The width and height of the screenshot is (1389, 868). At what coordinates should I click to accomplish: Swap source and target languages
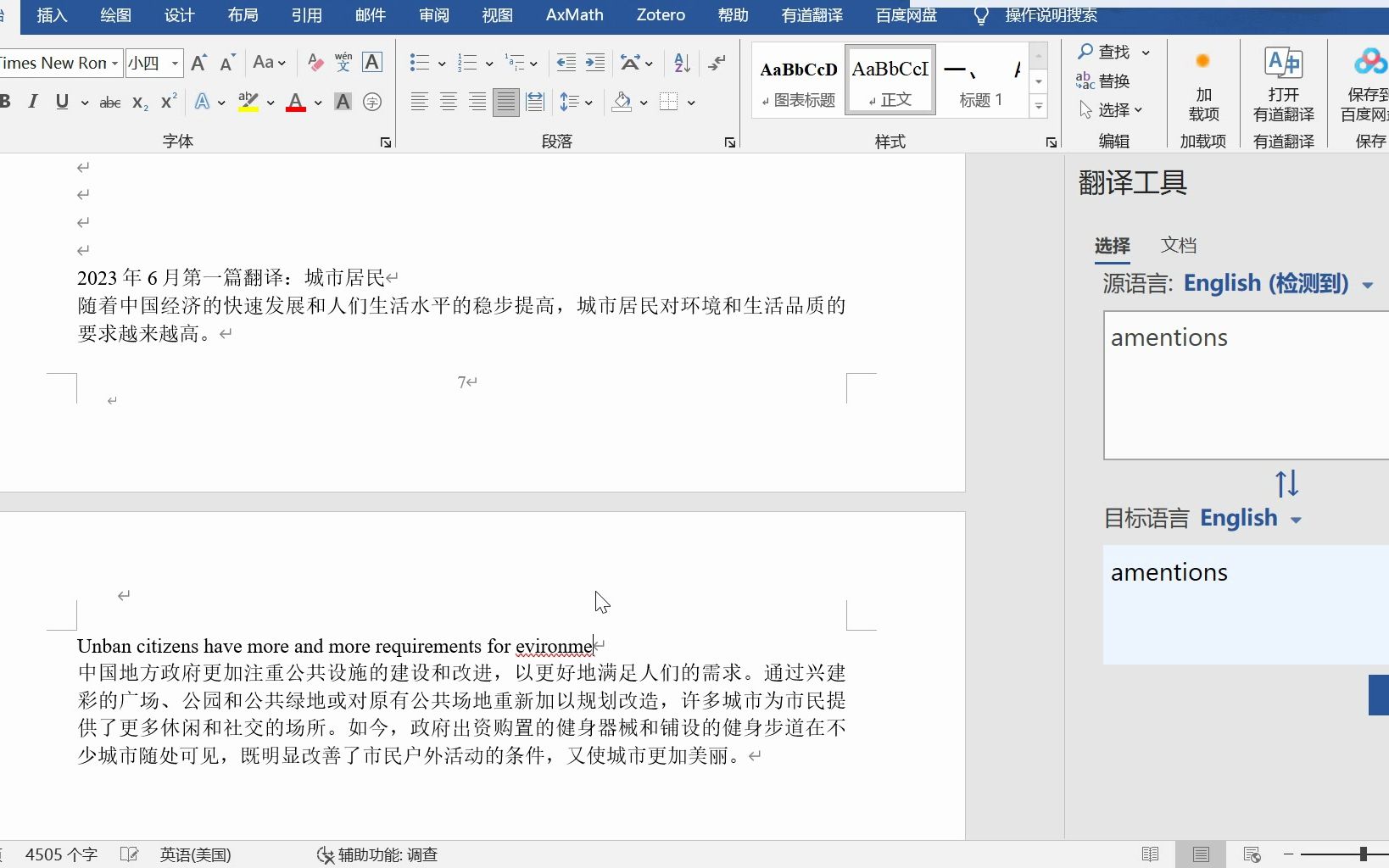pyautogui.click(x=1286, y=484)
